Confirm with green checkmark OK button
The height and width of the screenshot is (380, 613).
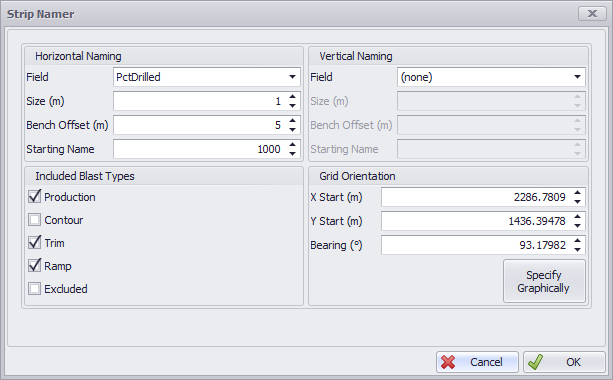(564, 362)
